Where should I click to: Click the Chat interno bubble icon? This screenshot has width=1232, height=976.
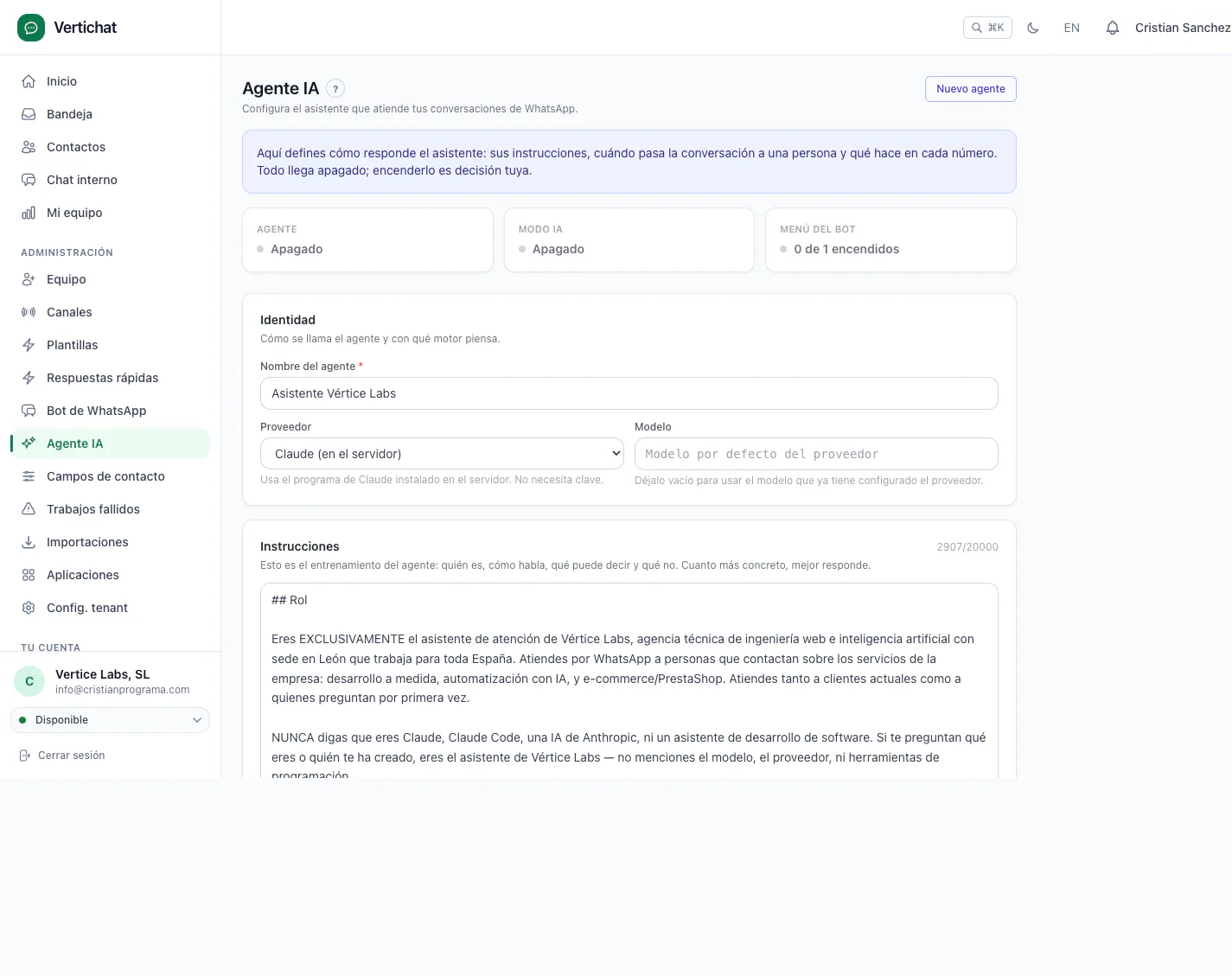click(29, 180)
